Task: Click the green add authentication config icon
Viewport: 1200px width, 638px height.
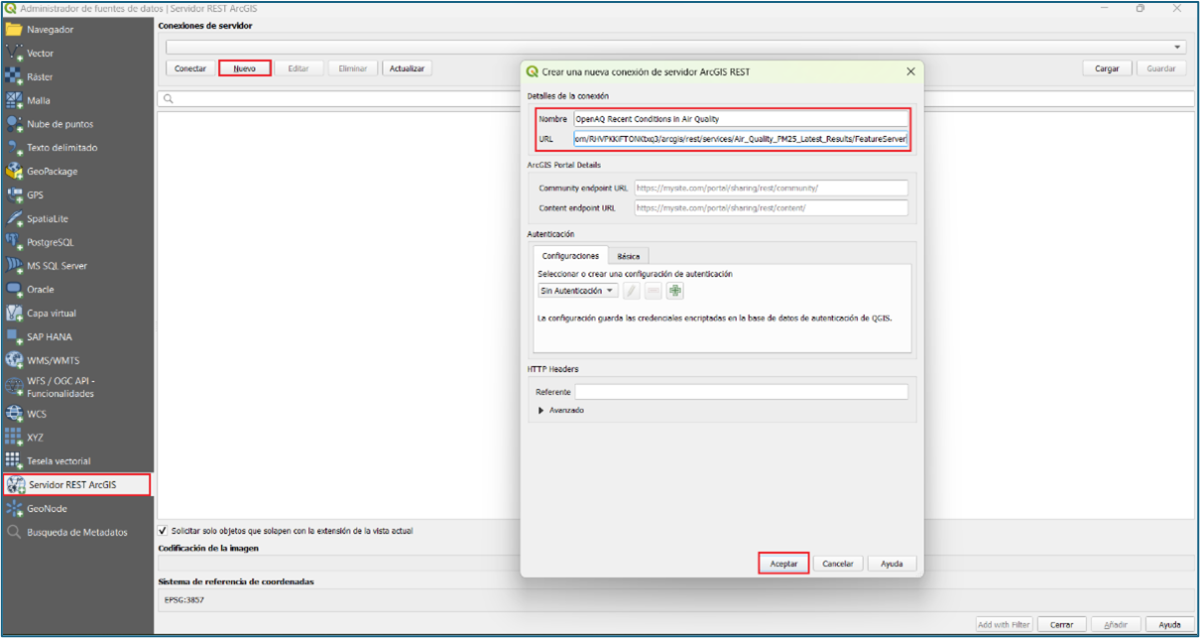Action: (675, 291)
